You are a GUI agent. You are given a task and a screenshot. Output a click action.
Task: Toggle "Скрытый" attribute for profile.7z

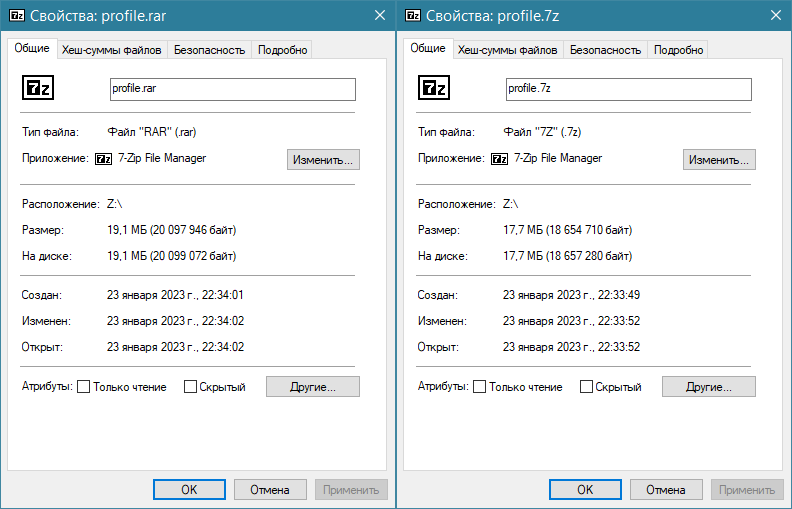coord(586,387)
